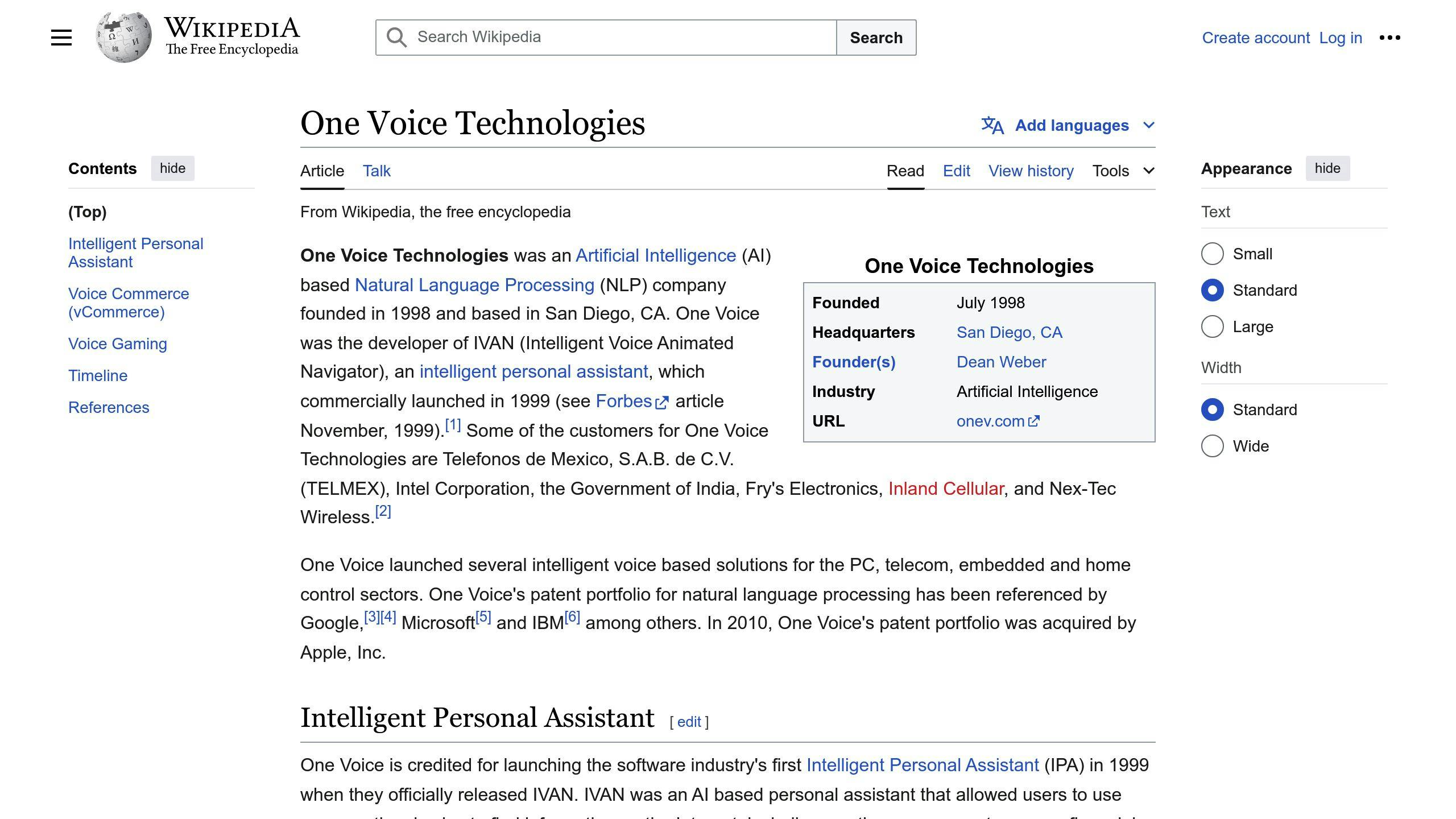Open Founder(s) infobox label link
The width and height of the screenshot is (1456, 819).
pos(854,362)
